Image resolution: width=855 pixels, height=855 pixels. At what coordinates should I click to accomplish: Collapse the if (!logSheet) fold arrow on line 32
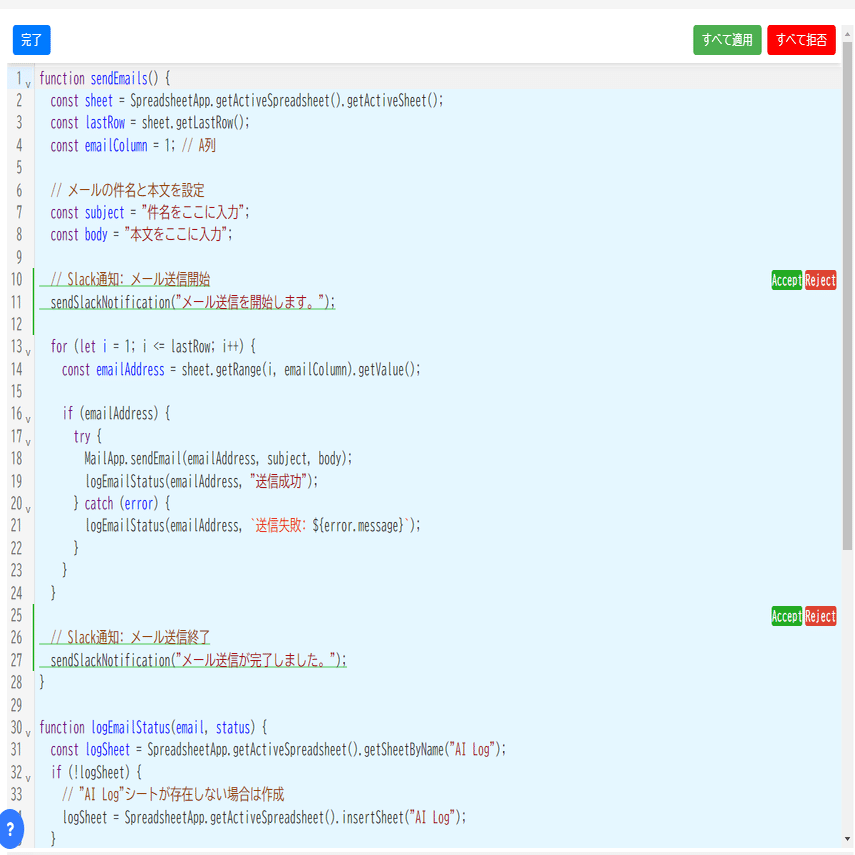coord(28,778)
